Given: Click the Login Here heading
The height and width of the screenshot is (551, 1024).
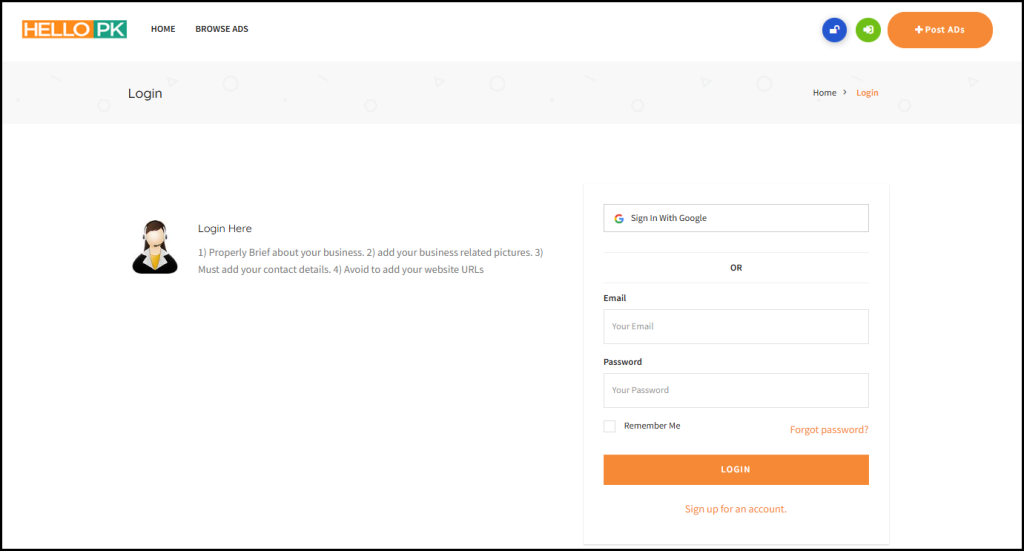Looking at the screenshot, I should (x=225, y=229).
